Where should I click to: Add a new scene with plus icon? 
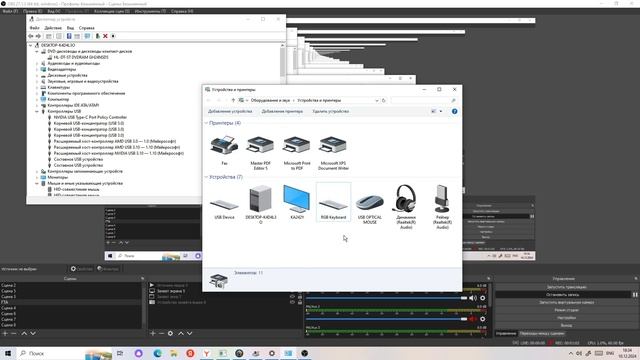[x=5, y=333]
